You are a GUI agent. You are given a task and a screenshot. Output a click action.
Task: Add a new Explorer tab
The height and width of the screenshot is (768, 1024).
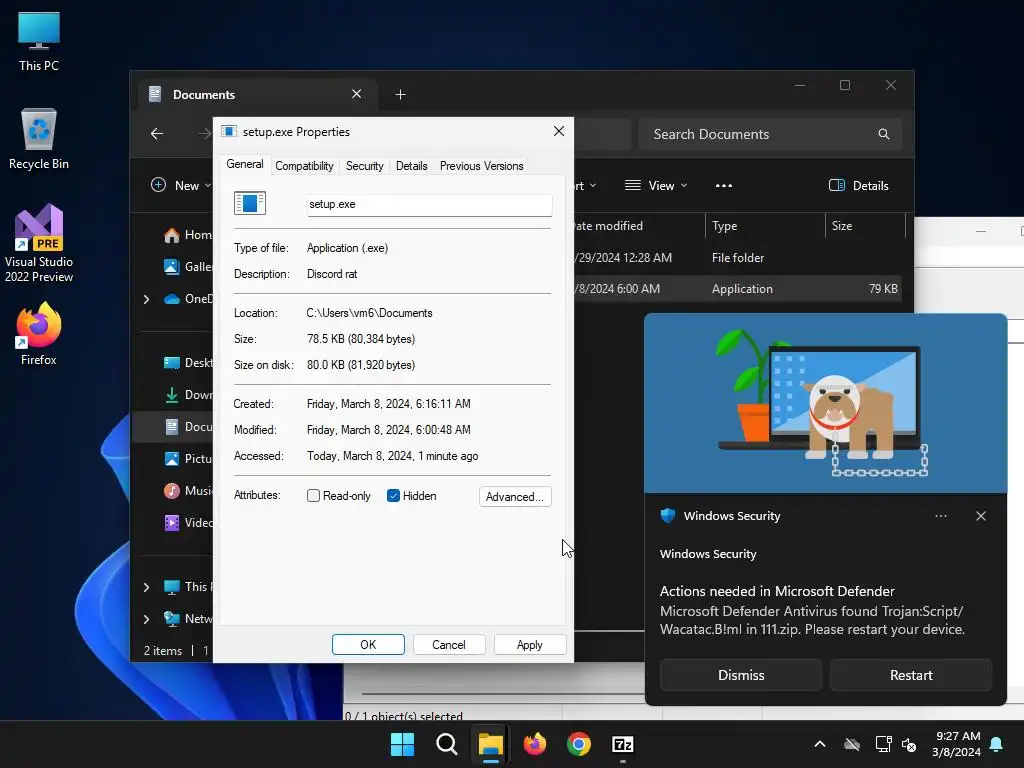pos(400,95)
